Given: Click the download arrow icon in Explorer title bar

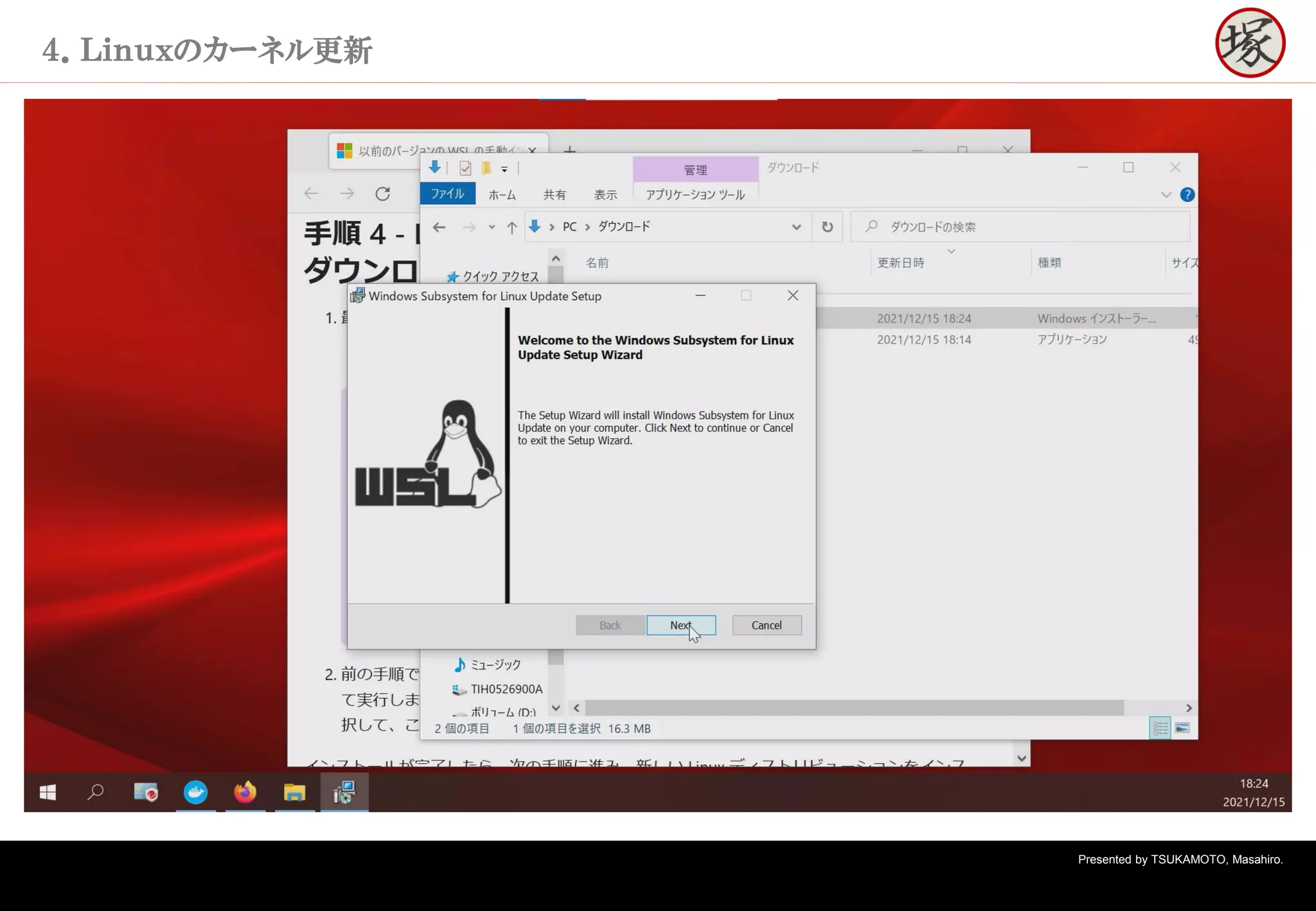Looking at the screenshot, I should (x=435, y=167).
